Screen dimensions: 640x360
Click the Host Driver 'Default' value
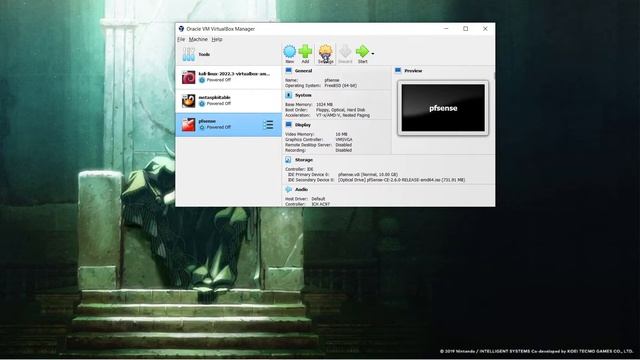[318, 199]
